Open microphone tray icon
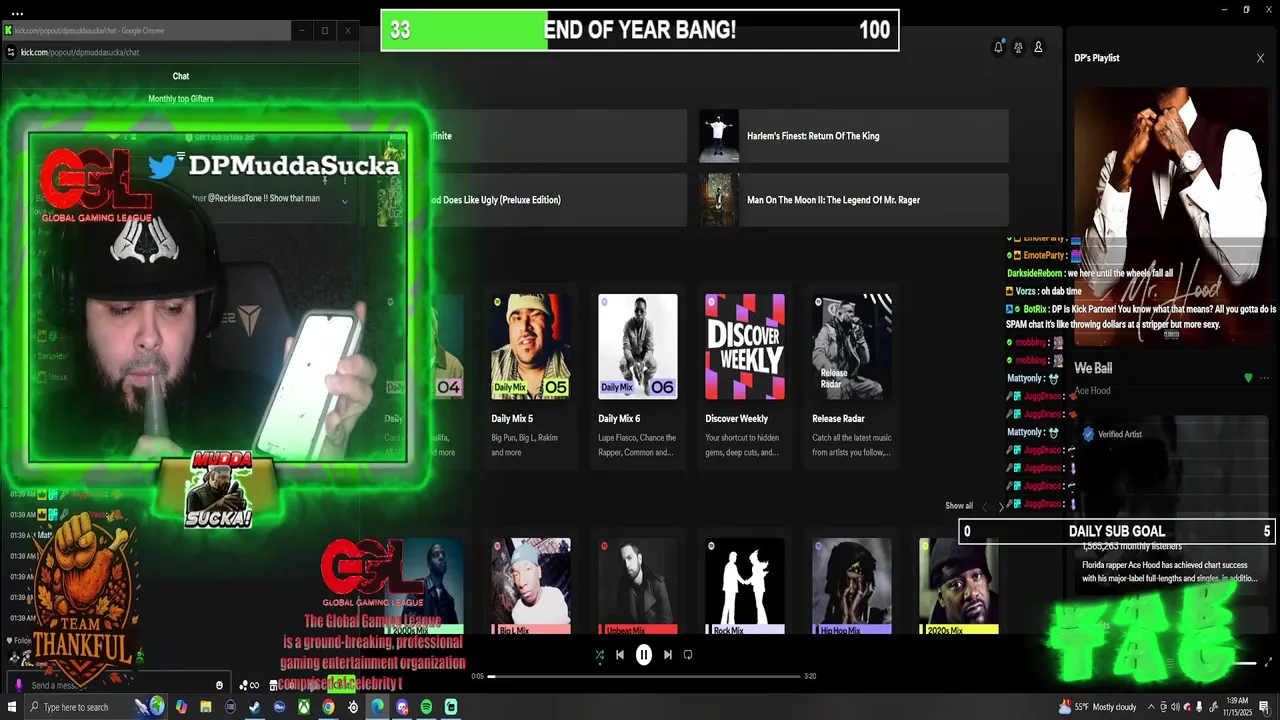Screen dimensions: 1280x720 click(x=1199, y=707)
